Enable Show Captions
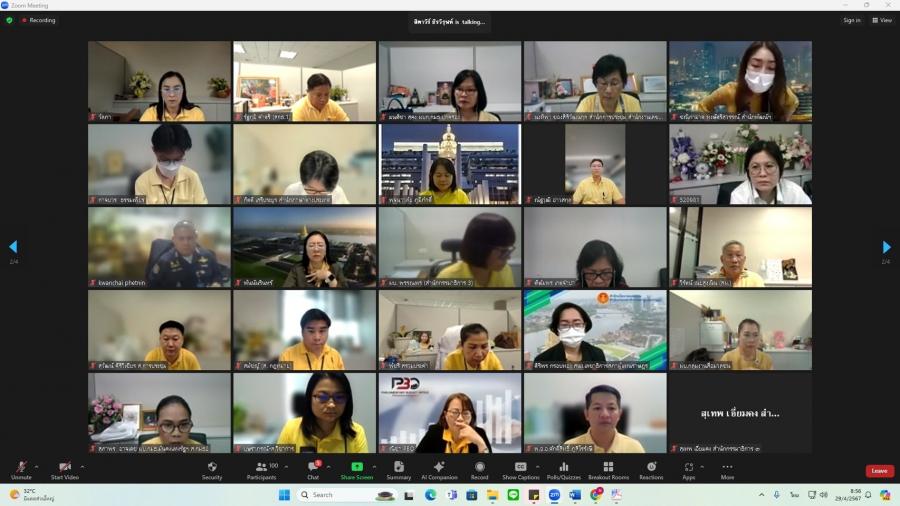This screenshot has height=506, width=900. tap(520, 469)
